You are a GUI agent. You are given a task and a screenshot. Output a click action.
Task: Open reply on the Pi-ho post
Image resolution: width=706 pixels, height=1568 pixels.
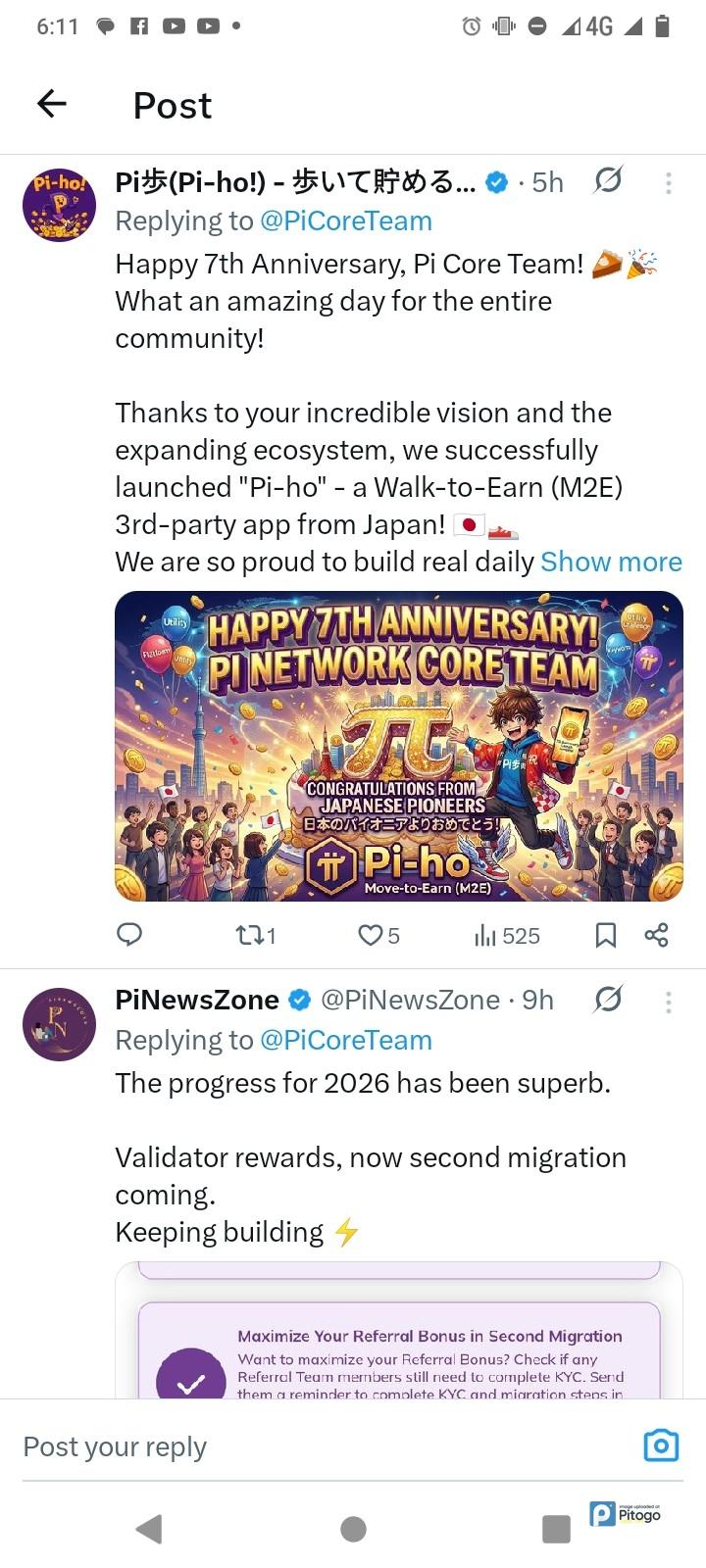pyautogui.click(x=129, y=935)
